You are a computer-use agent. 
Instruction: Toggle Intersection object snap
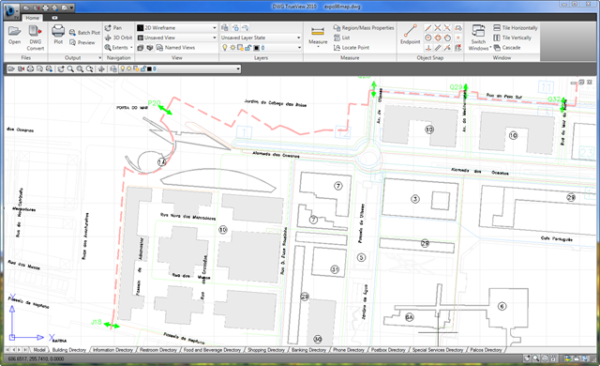pyautogui.click(x=438, y=28)
